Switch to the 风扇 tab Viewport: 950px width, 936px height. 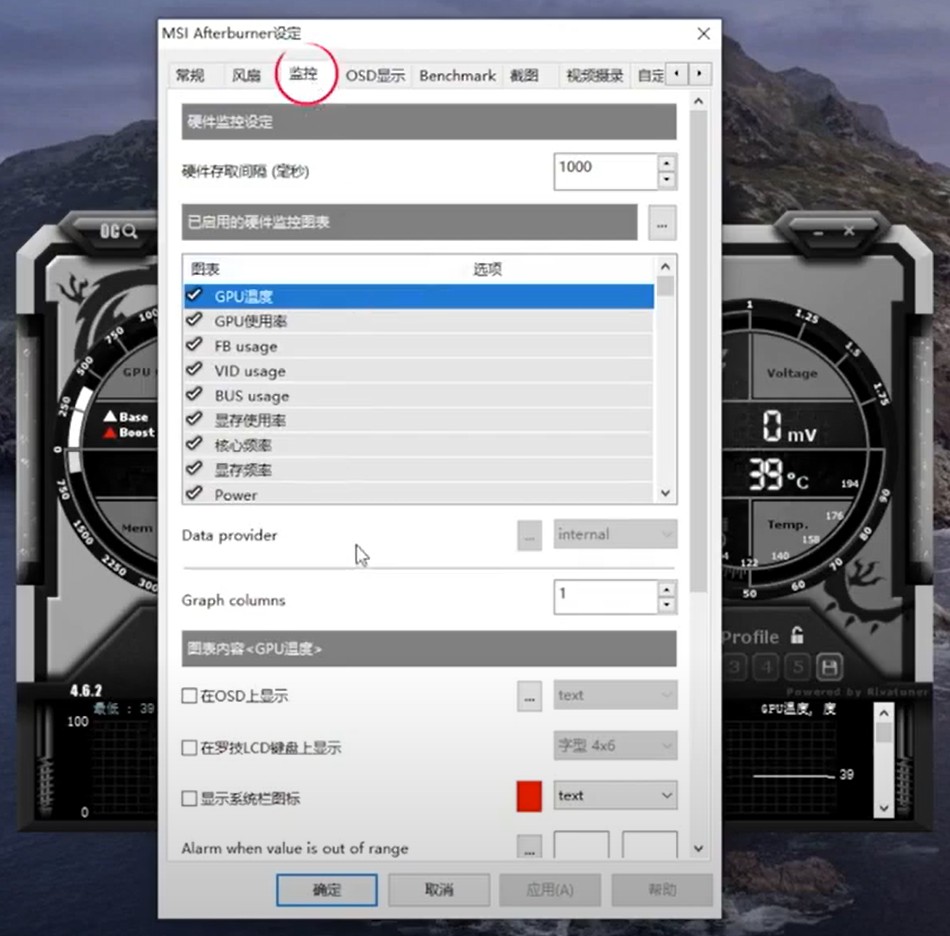point(246,75)
